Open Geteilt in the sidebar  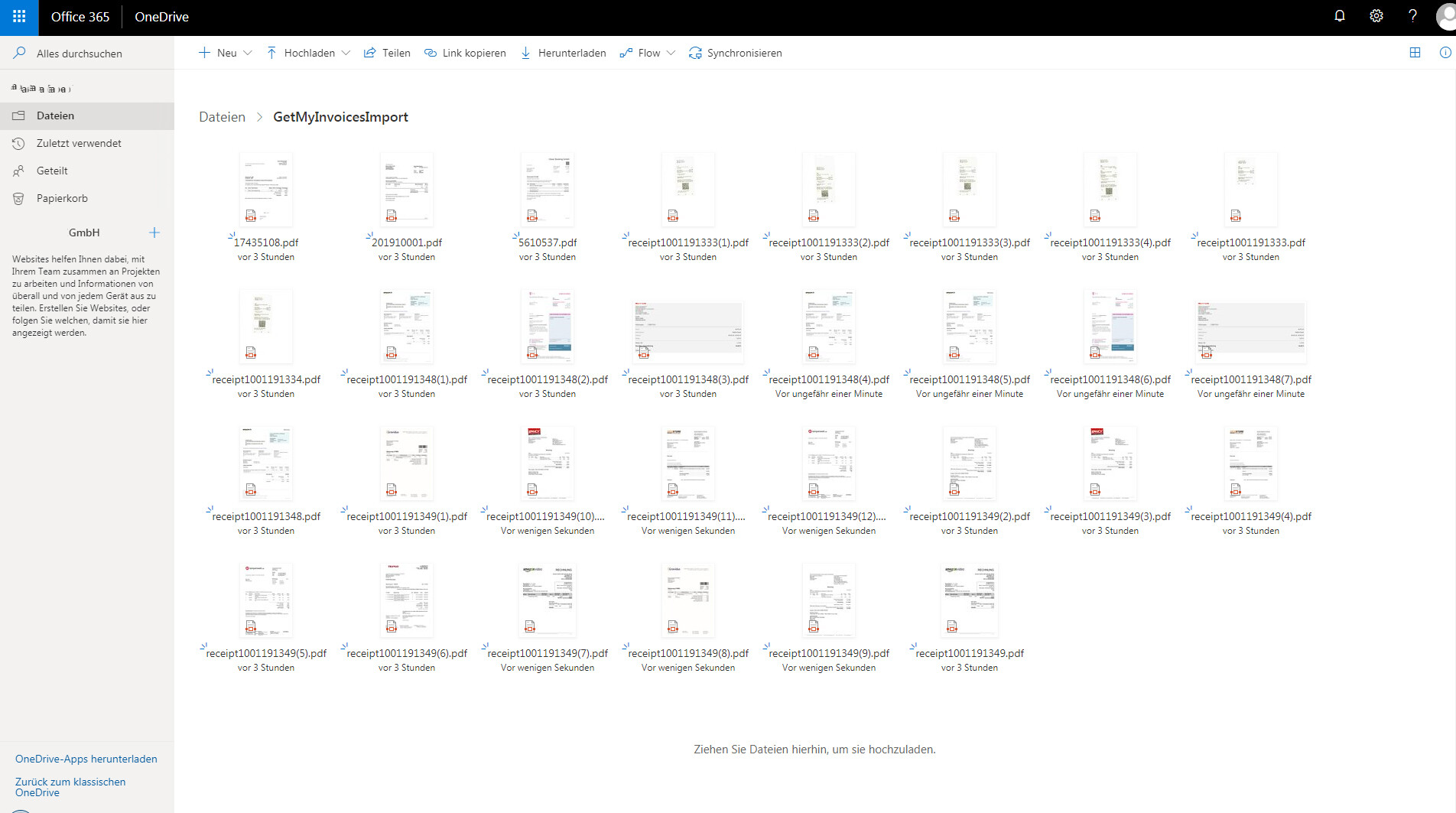87,171
